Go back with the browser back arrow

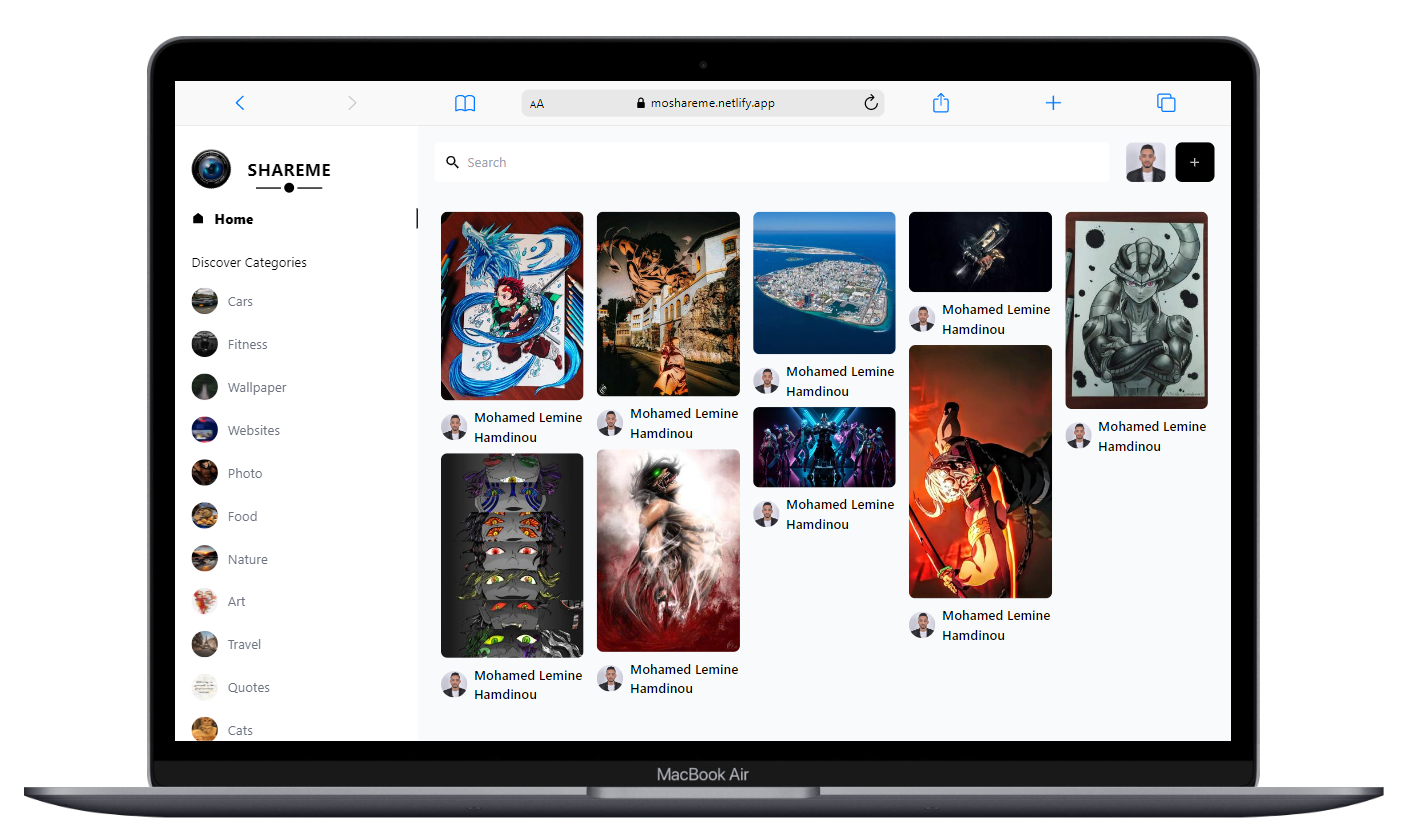240,103
